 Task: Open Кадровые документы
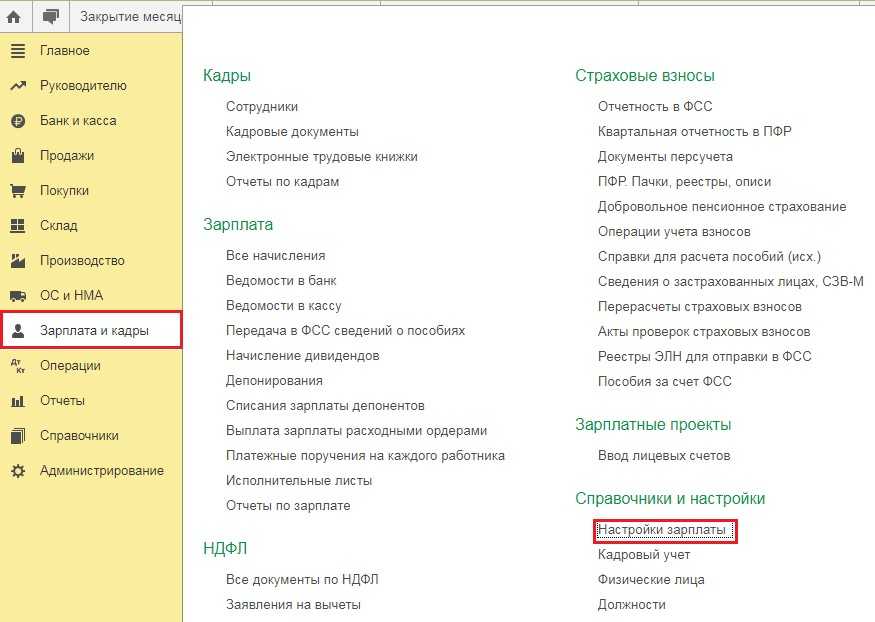tap(292, 132)
